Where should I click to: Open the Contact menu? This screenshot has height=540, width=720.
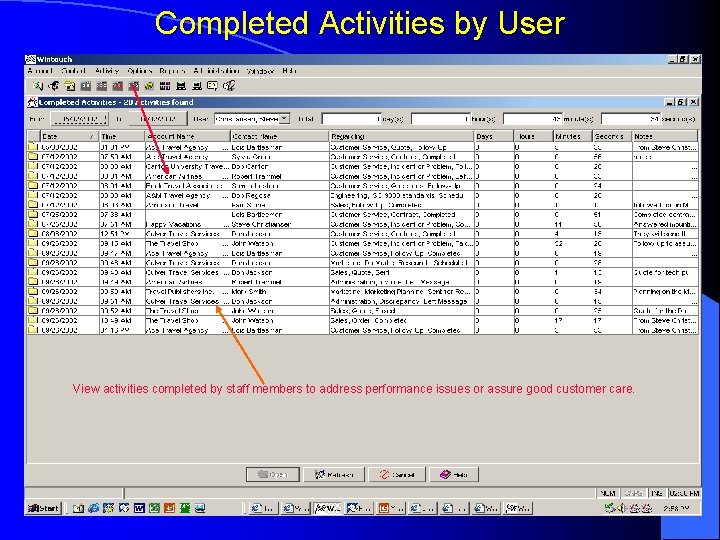coord(73,71)
